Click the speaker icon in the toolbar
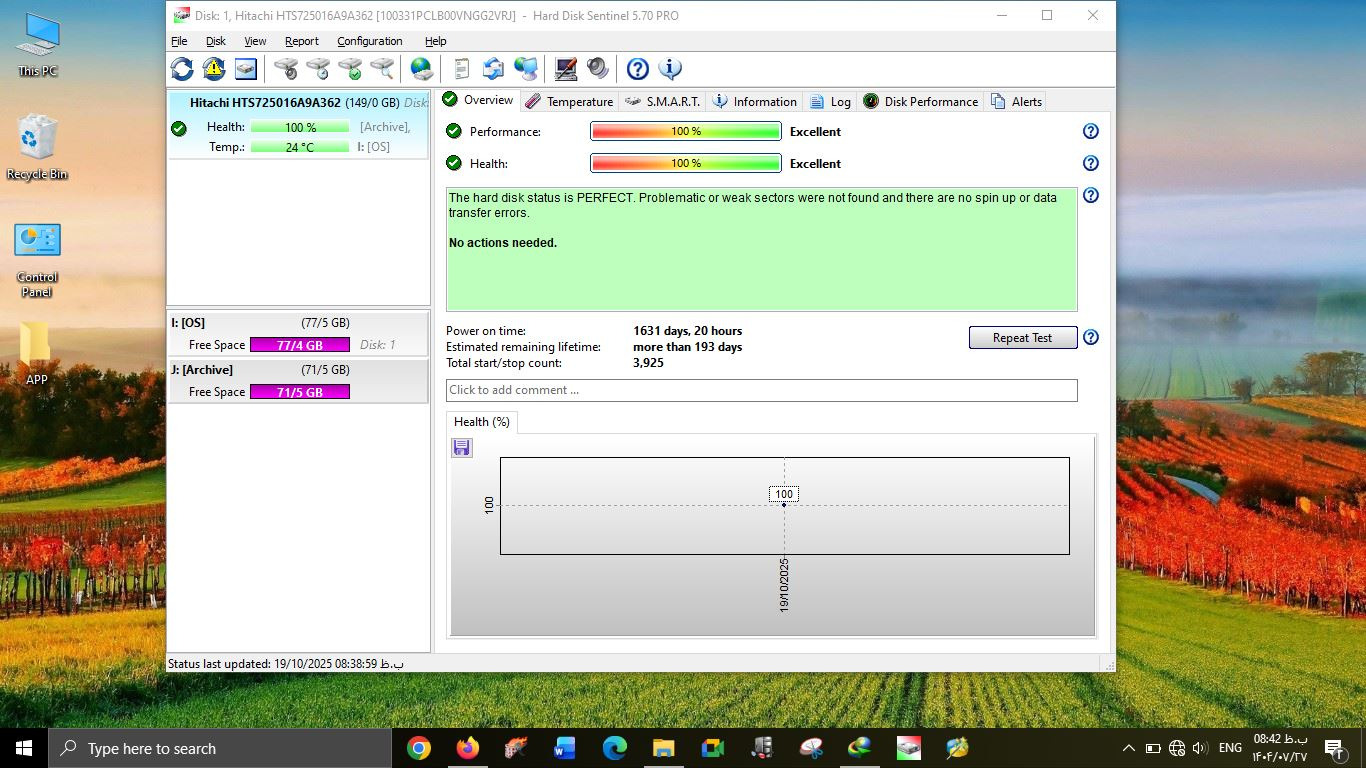This screenshot has height=768, width=1366. (598, 69)
